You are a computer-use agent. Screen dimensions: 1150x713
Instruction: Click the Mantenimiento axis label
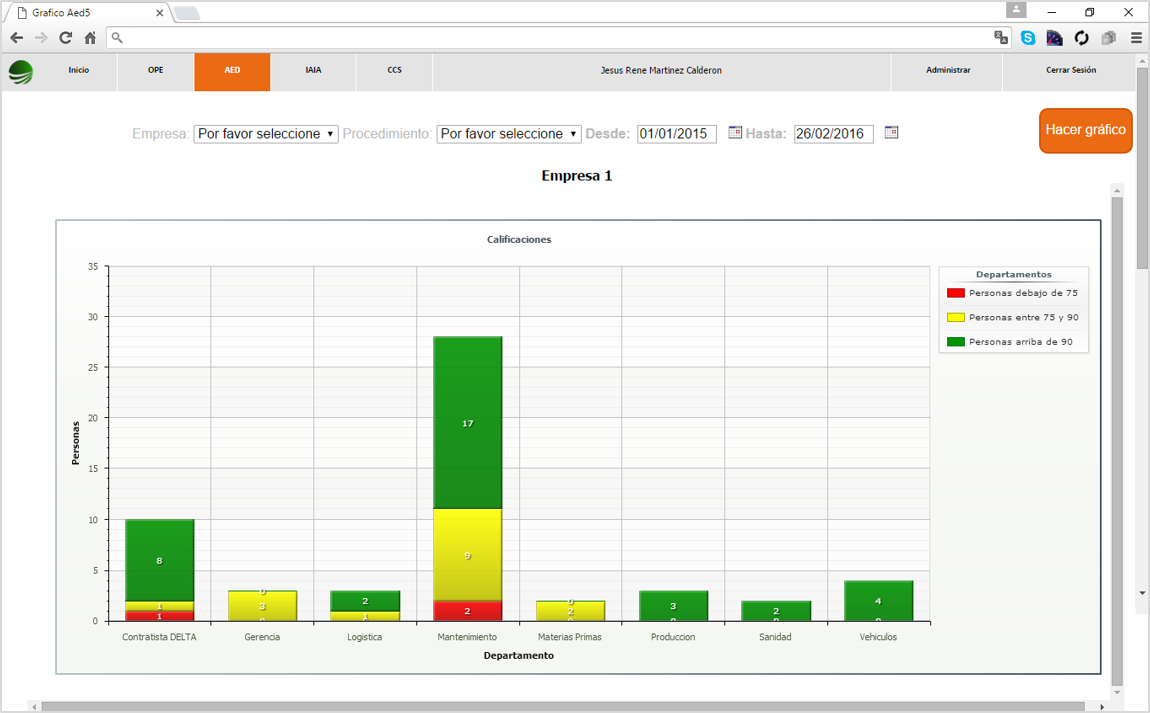pos(467,637)
